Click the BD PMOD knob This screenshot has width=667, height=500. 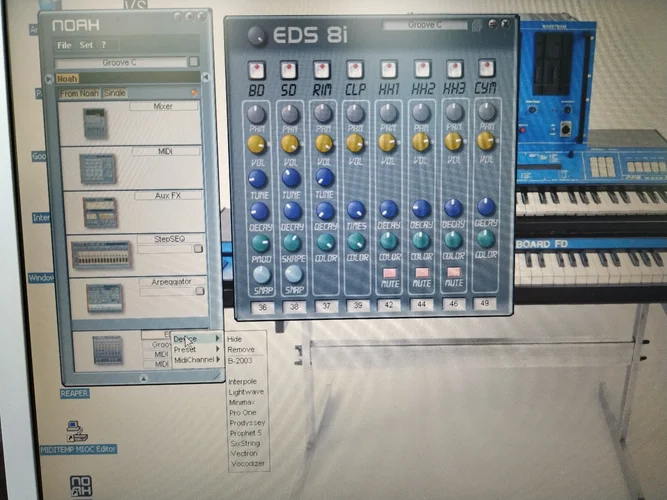tap(260, 243)
